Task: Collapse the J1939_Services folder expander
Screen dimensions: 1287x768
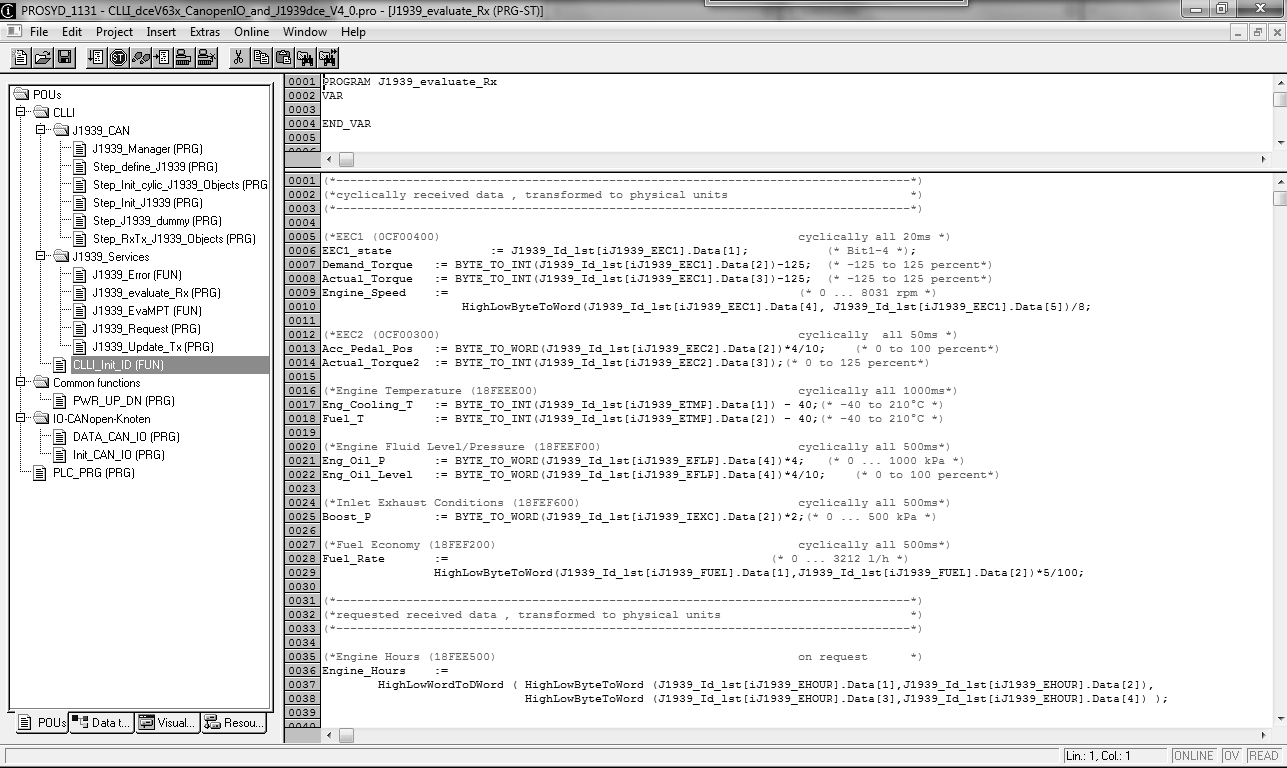Action: point(41,256)
